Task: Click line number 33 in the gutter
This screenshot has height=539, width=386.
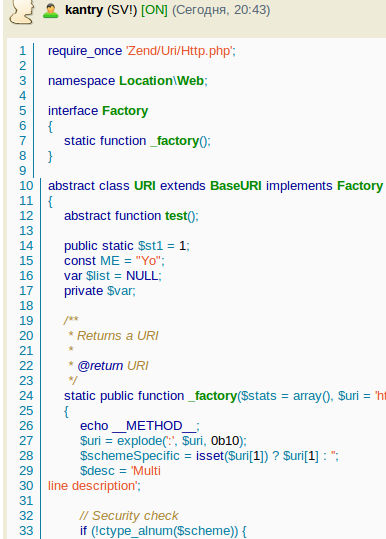Action: [x=26, y=531]
